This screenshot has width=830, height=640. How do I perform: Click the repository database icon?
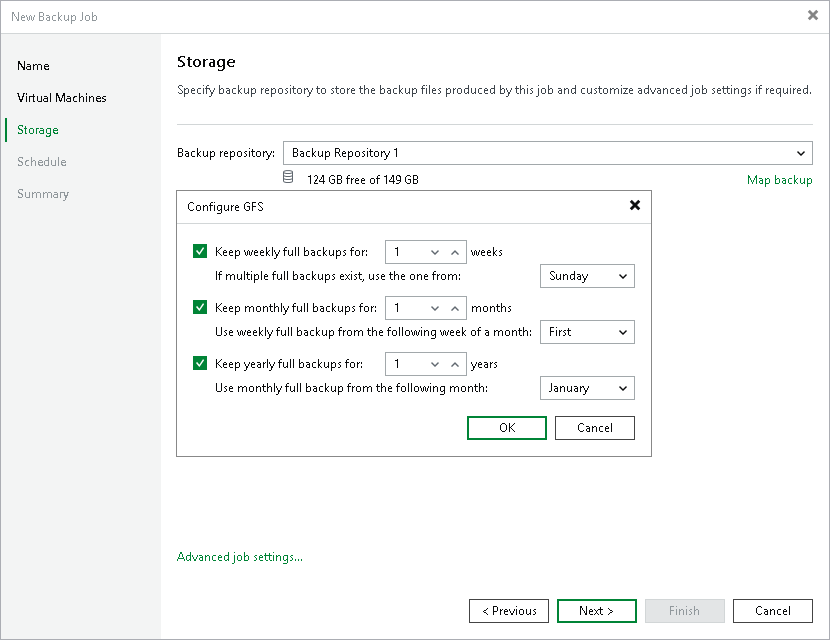pyautogui.click(x=288, y=177)
